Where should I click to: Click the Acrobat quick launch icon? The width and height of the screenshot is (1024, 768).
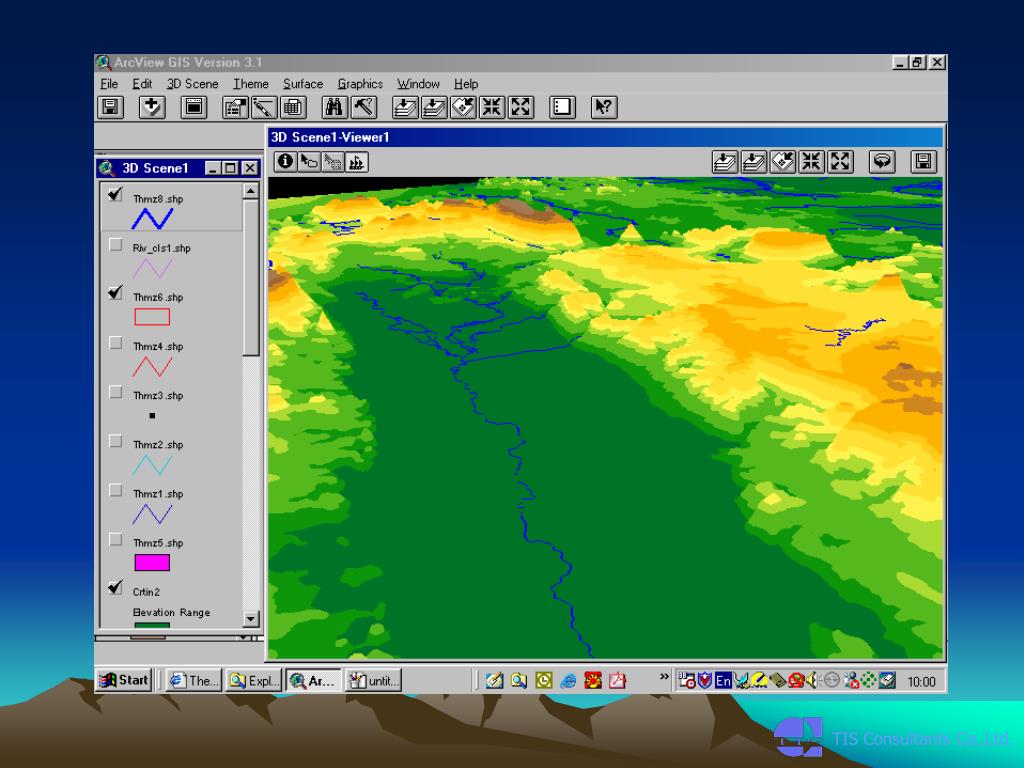point(618,681)
